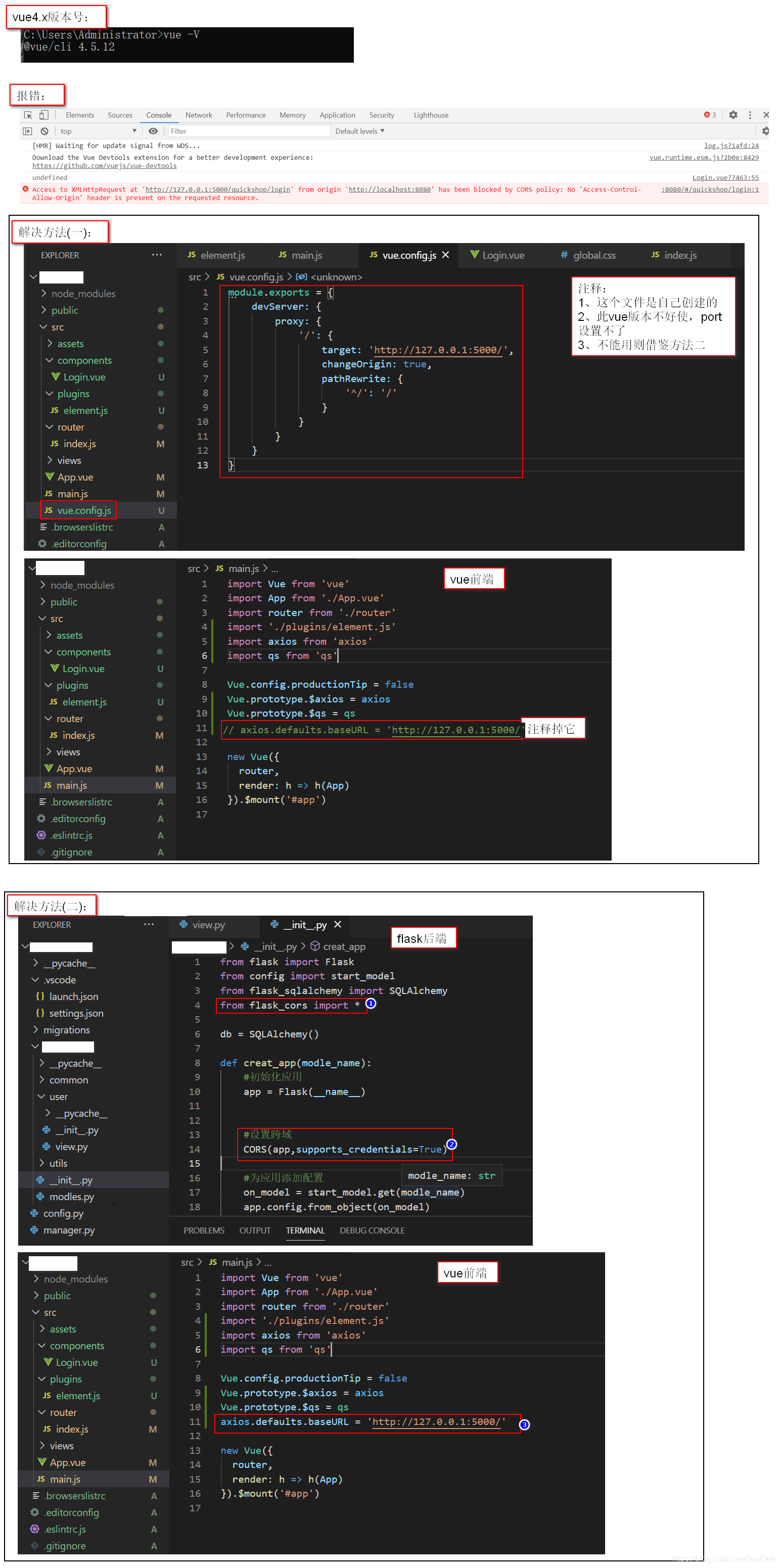
Task: Switch to the global.css editor tab
Action: click(593, 256)
